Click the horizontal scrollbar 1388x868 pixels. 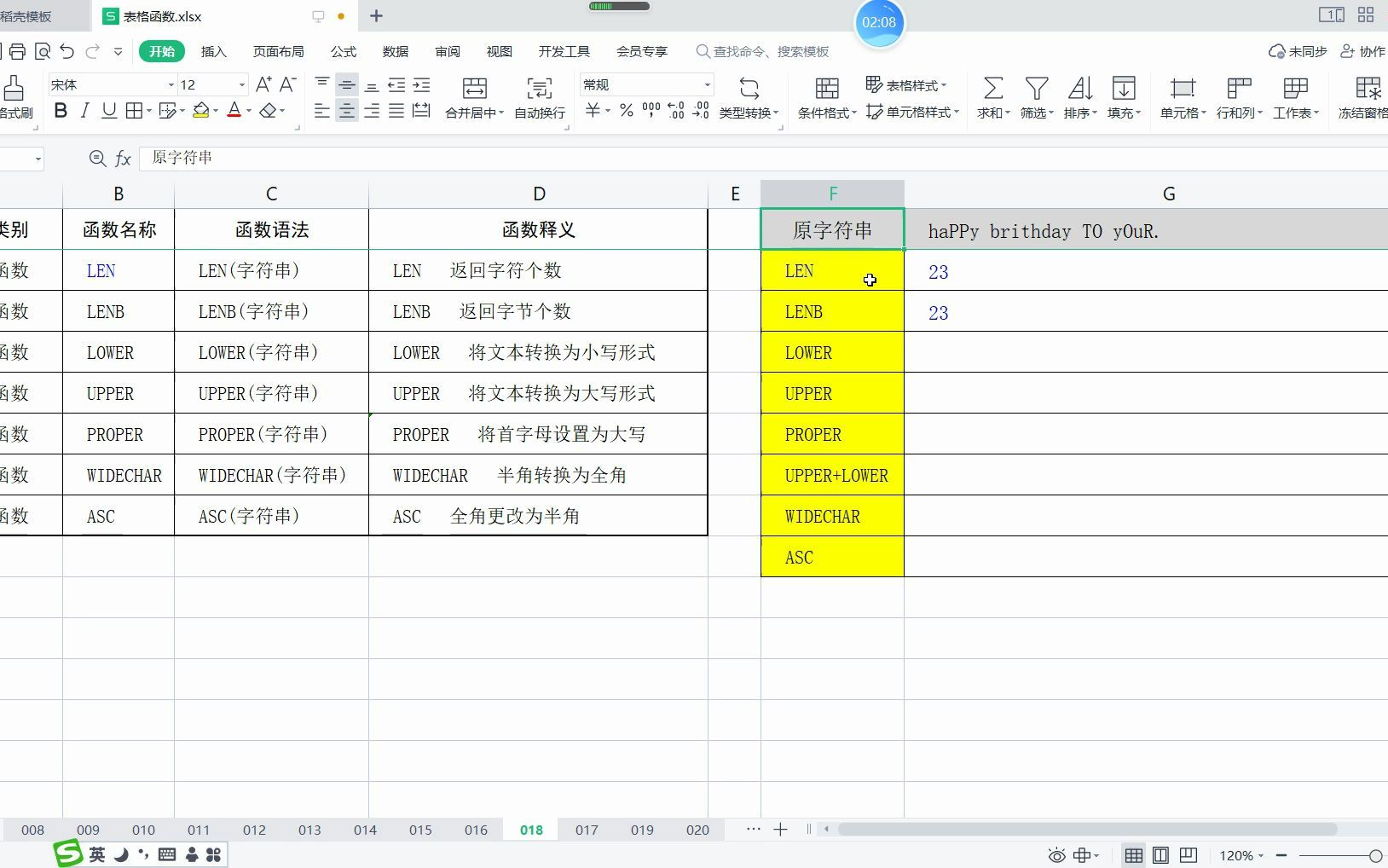point(1087,830)
